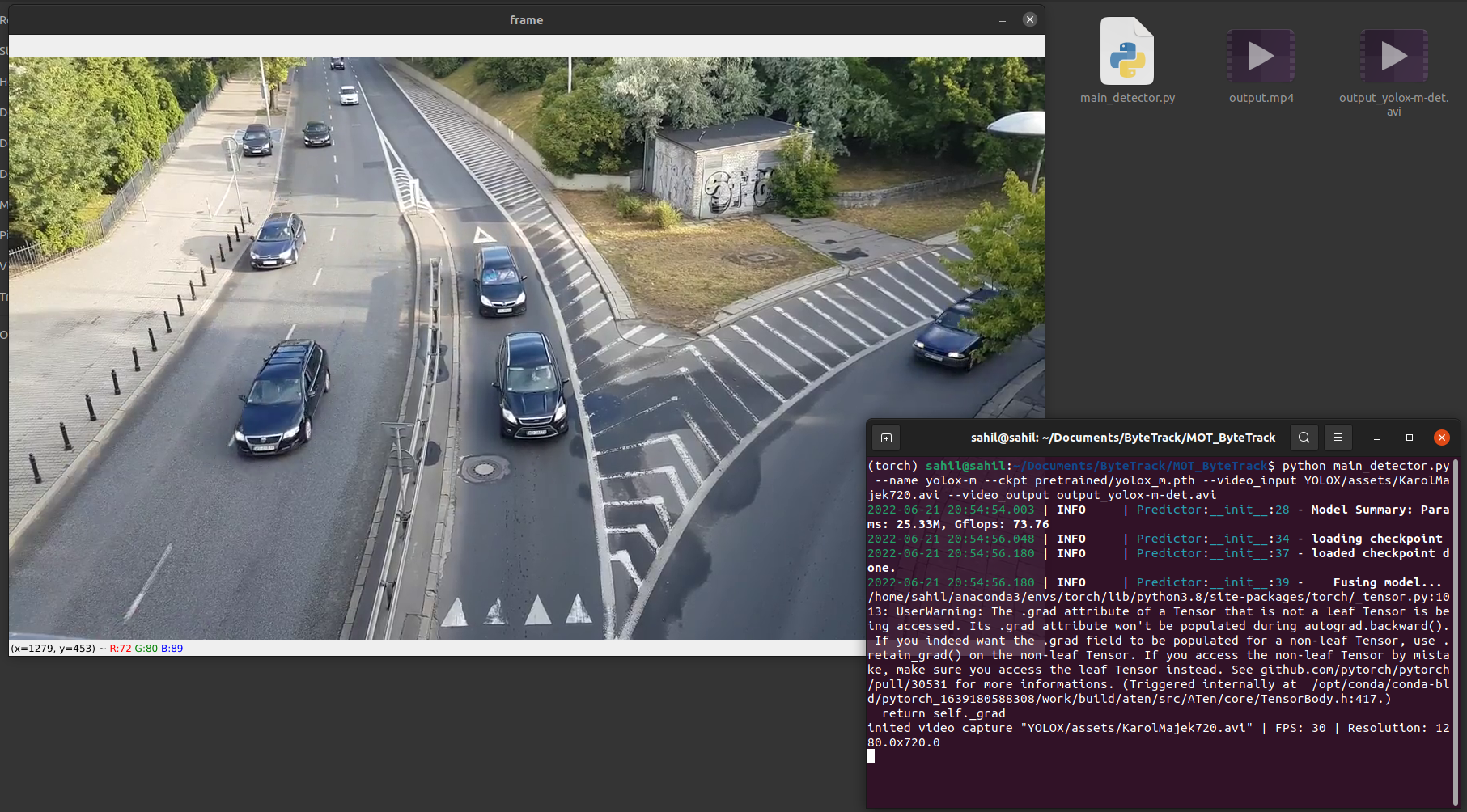Select the output.mp4 file name label
This screenshot has width=1467, height=812.
1261,98
